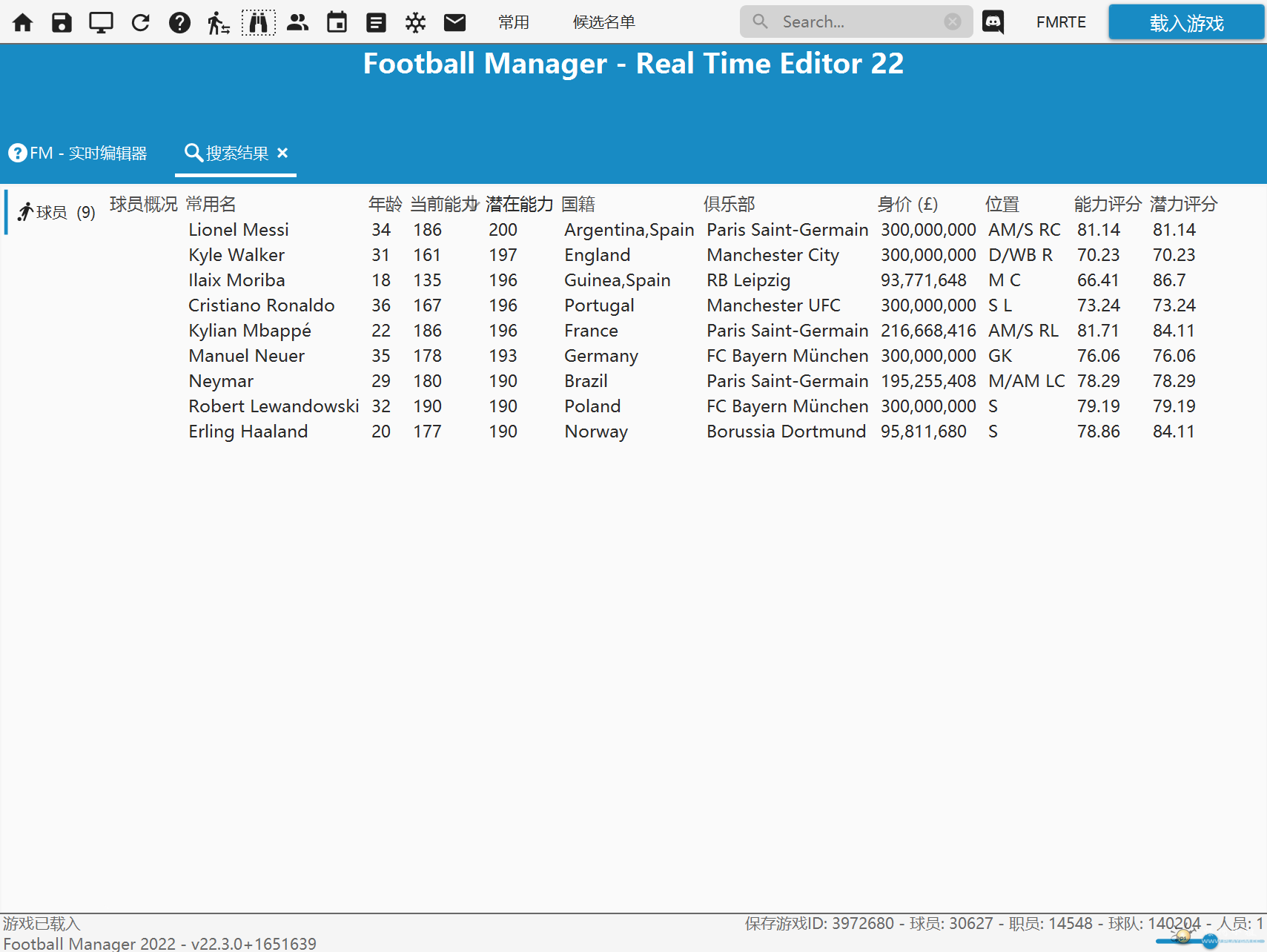The image size is (1267, 952).
Task: Sort by 俱乐部 column header
Action: [x=729, y=204]
